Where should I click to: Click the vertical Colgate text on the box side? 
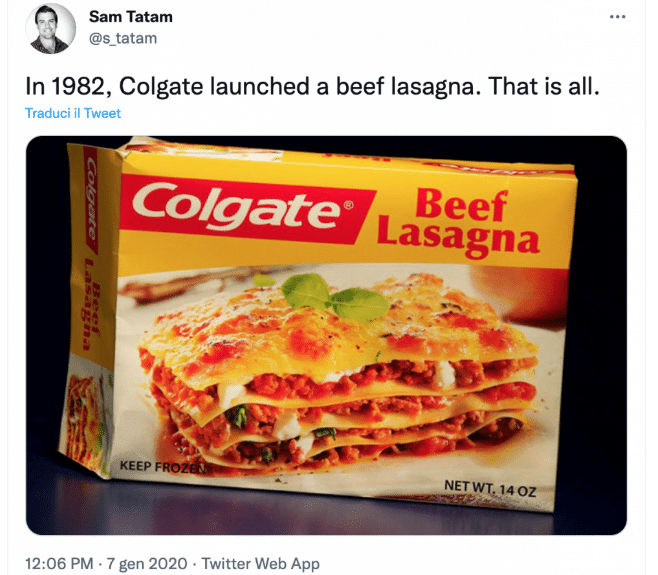pyautogui.click(x=91, y=200)
